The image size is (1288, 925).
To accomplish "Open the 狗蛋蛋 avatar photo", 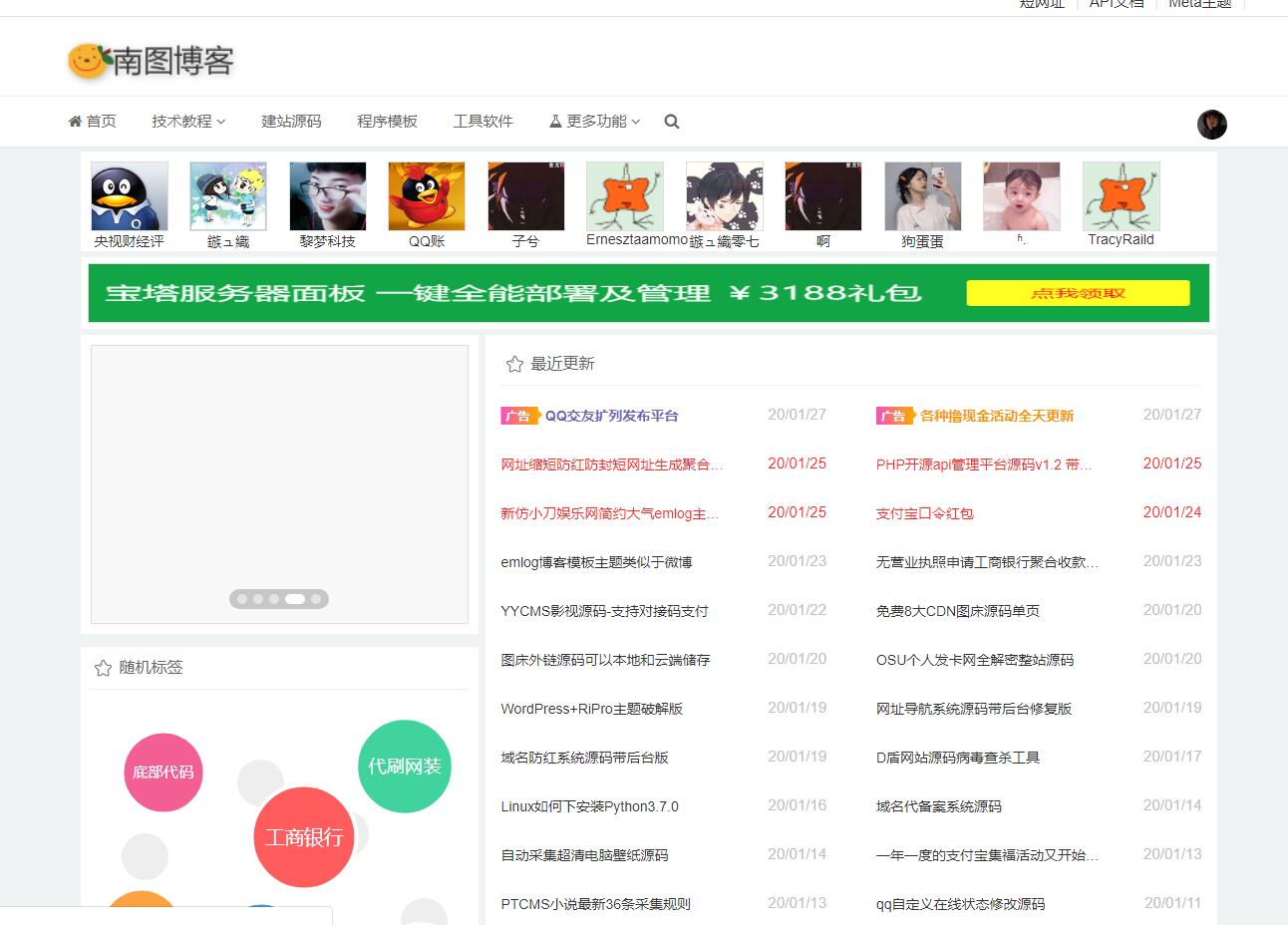I will [922, 196].
